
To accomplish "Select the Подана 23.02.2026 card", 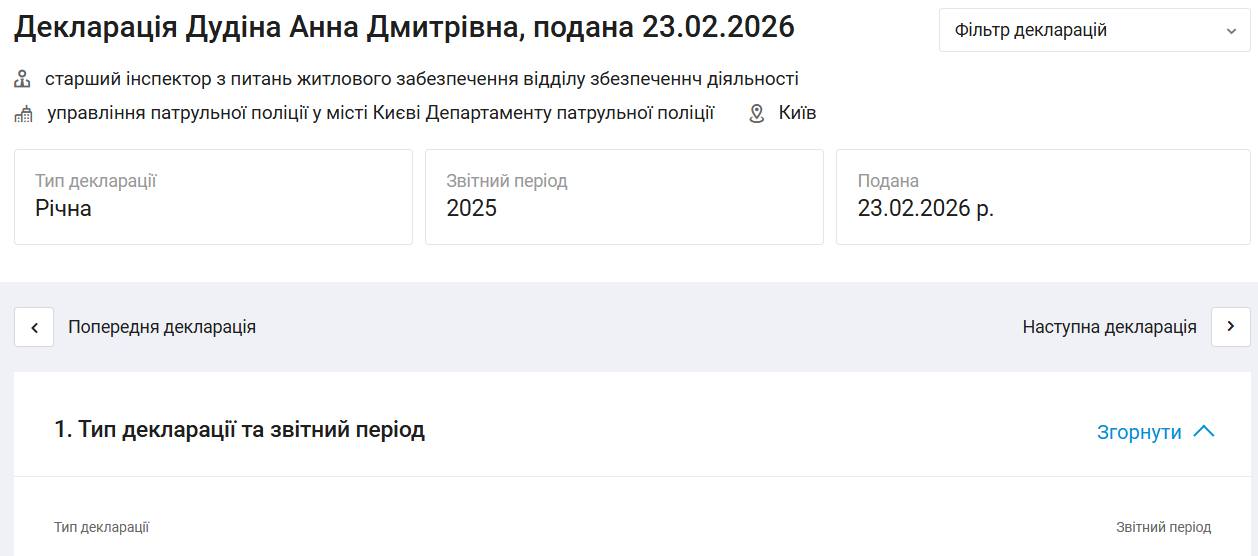I will click(x=1043, y=196).
